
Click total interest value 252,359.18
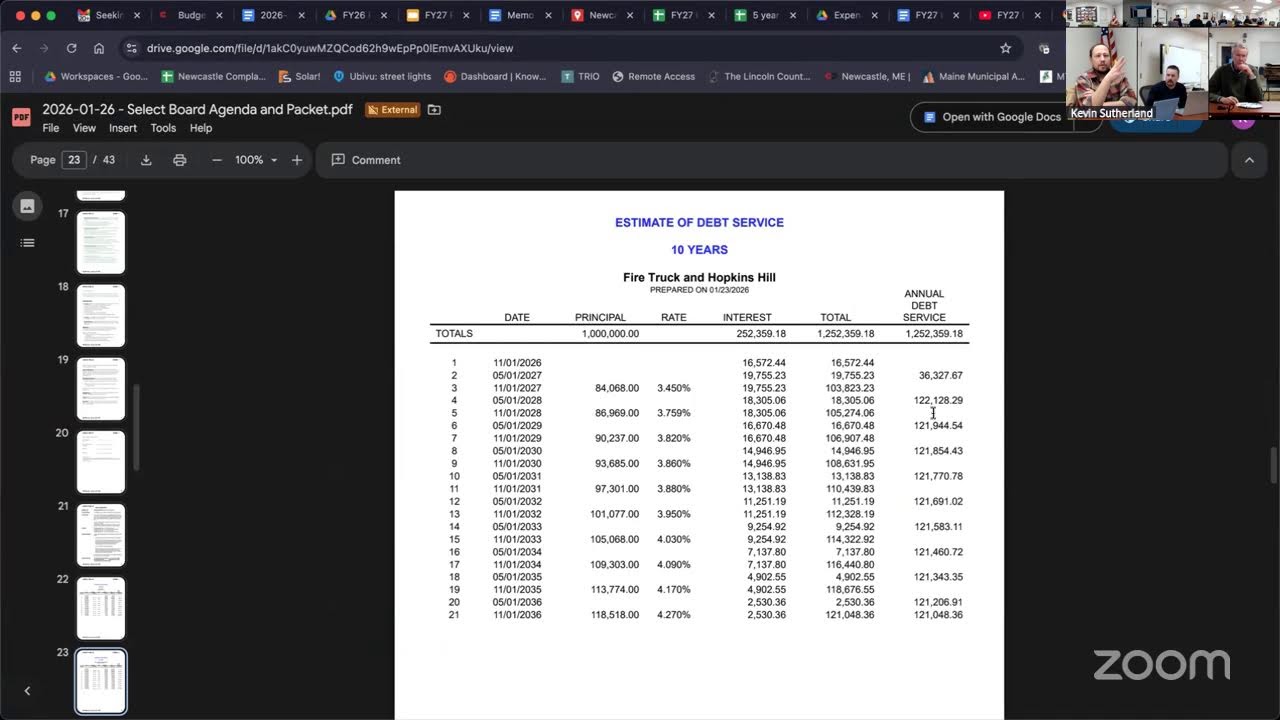[761, 333]
